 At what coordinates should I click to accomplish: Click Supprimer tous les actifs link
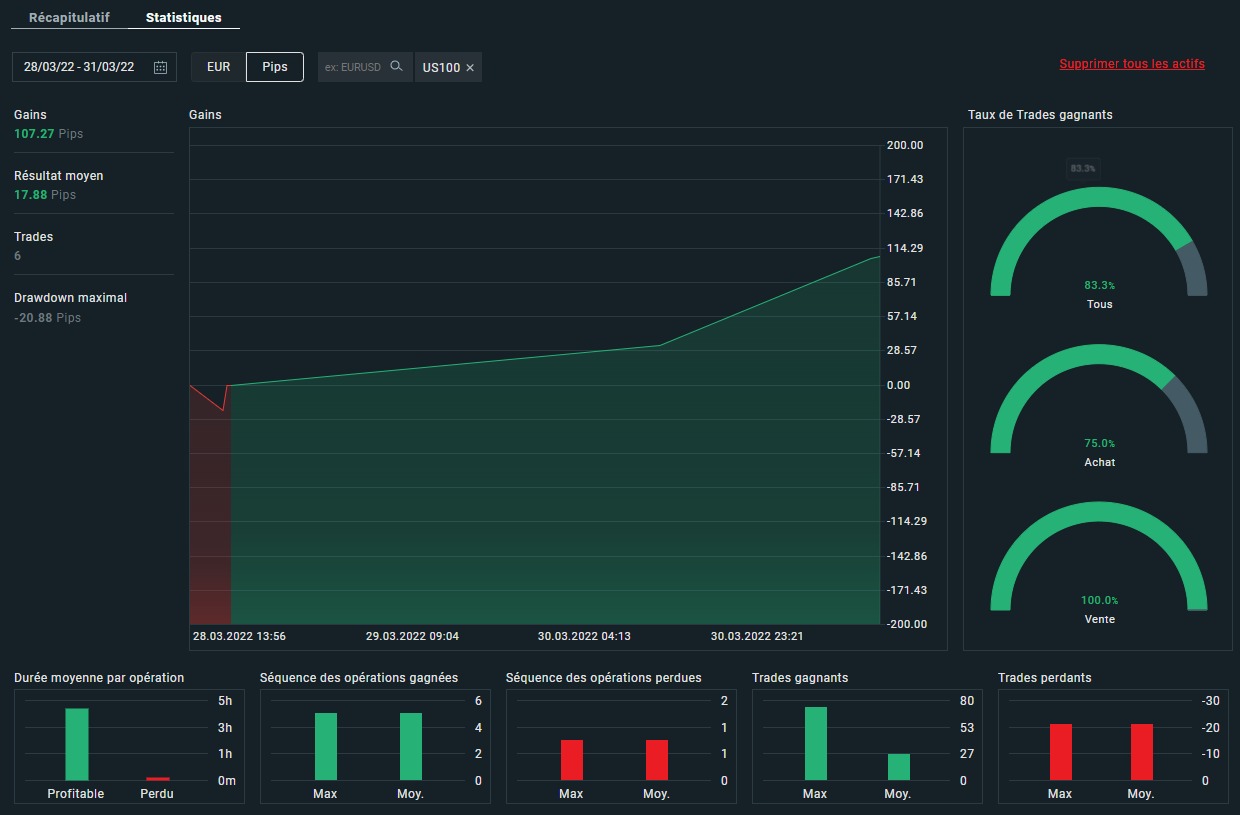pos(1132,64)
